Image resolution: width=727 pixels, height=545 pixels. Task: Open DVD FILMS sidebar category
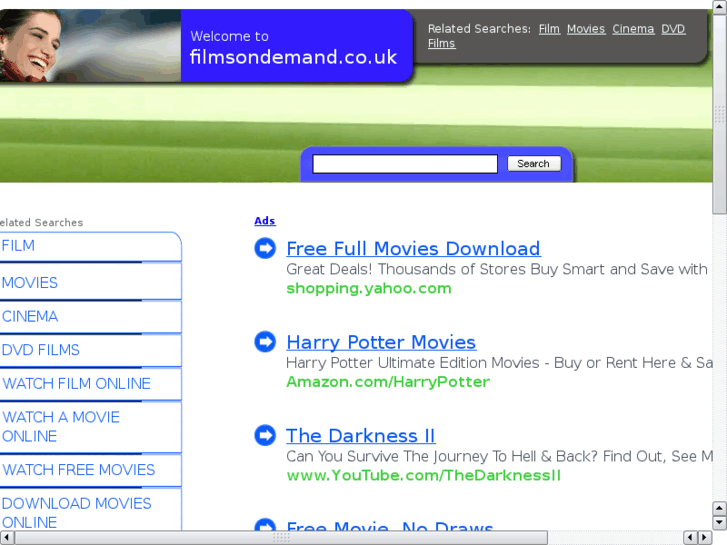90,350
